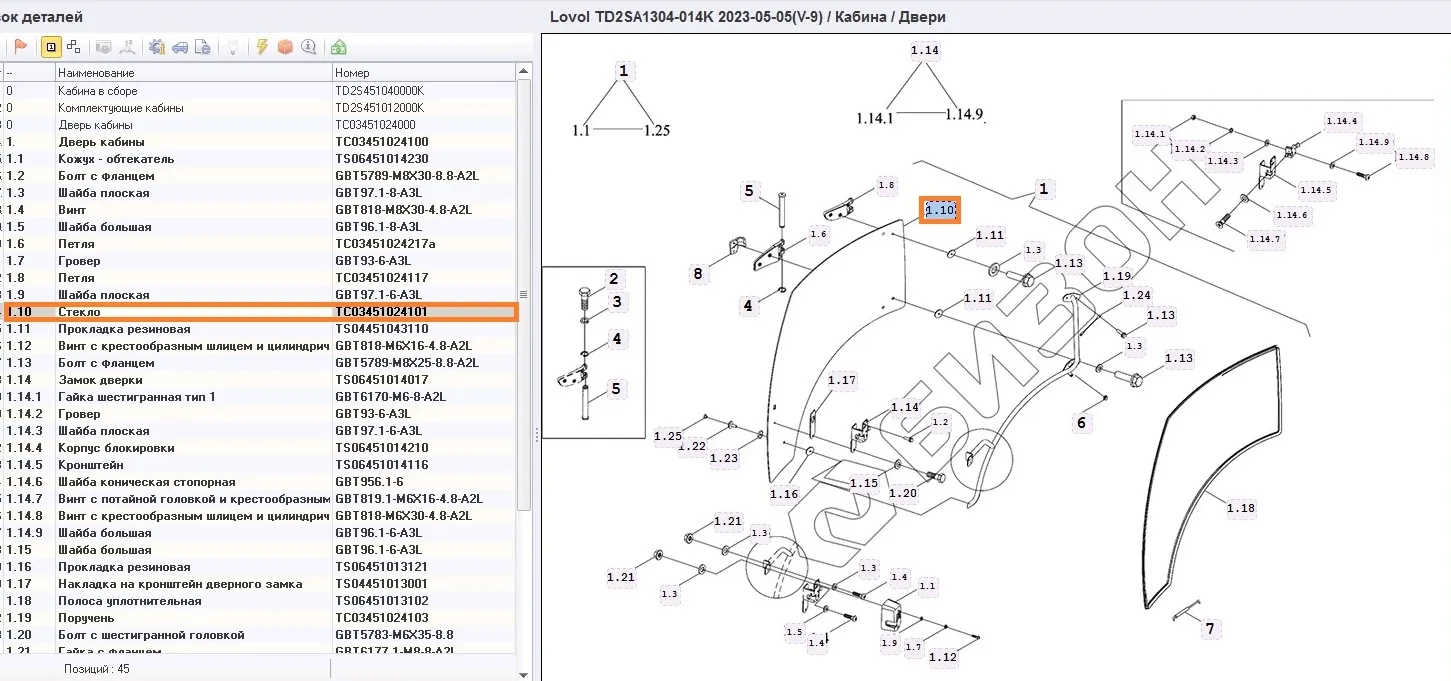Click the parts list scrollbar up arrow
Image resolution: width=1451 pixels, height=681 pixels.
(524, 72)
